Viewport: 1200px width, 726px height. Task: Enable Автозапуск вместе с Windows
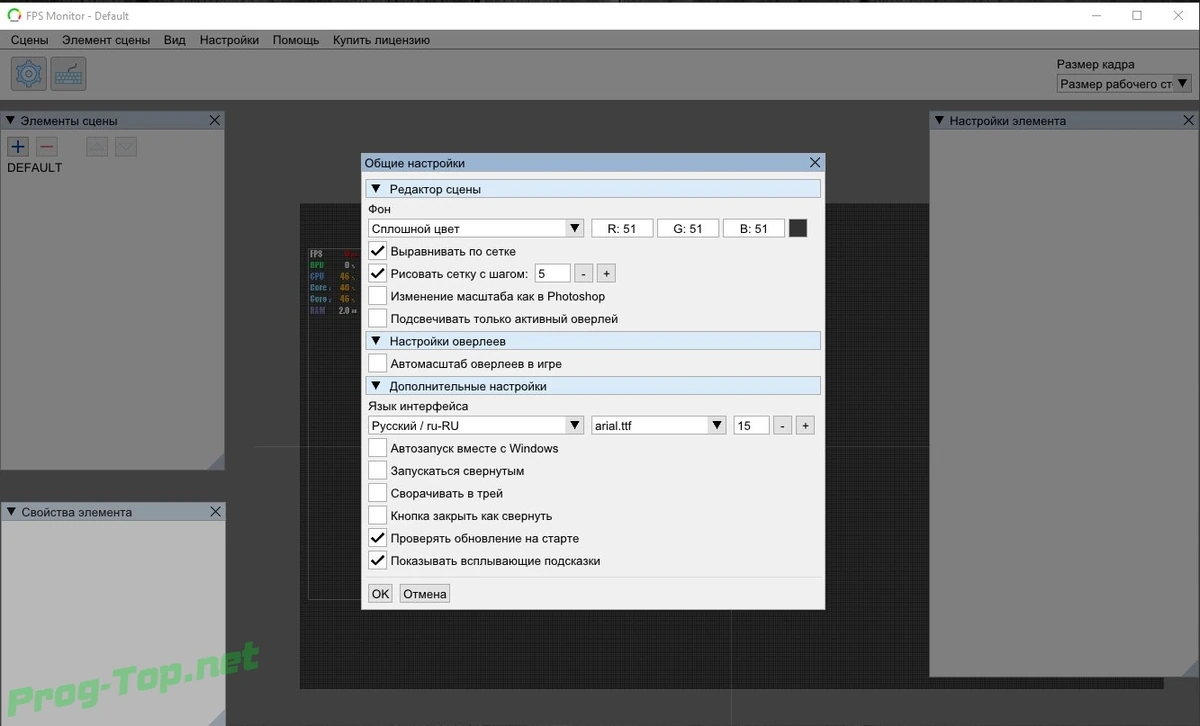[377, 448]
